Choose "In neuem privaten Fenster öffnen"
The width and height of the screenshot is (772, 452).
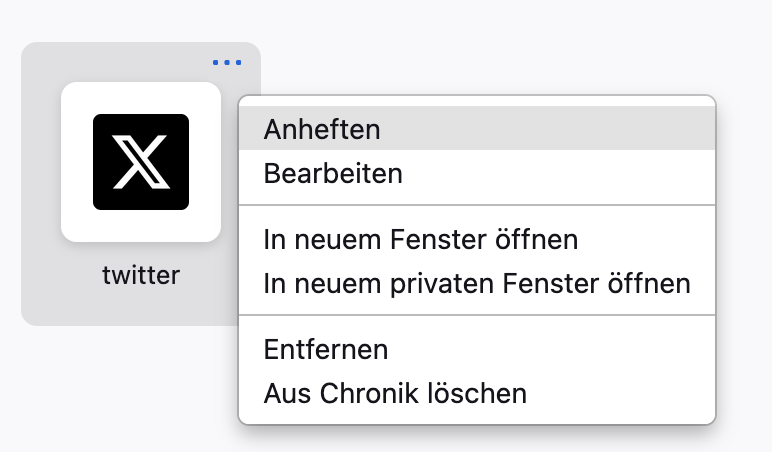[x=476, y=284]
